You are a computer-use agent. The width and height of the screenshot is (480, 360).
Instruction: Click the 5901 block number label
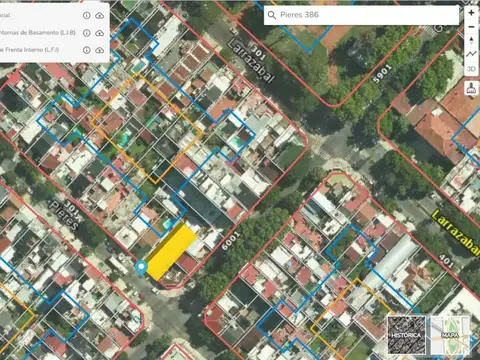pos(382,74)
